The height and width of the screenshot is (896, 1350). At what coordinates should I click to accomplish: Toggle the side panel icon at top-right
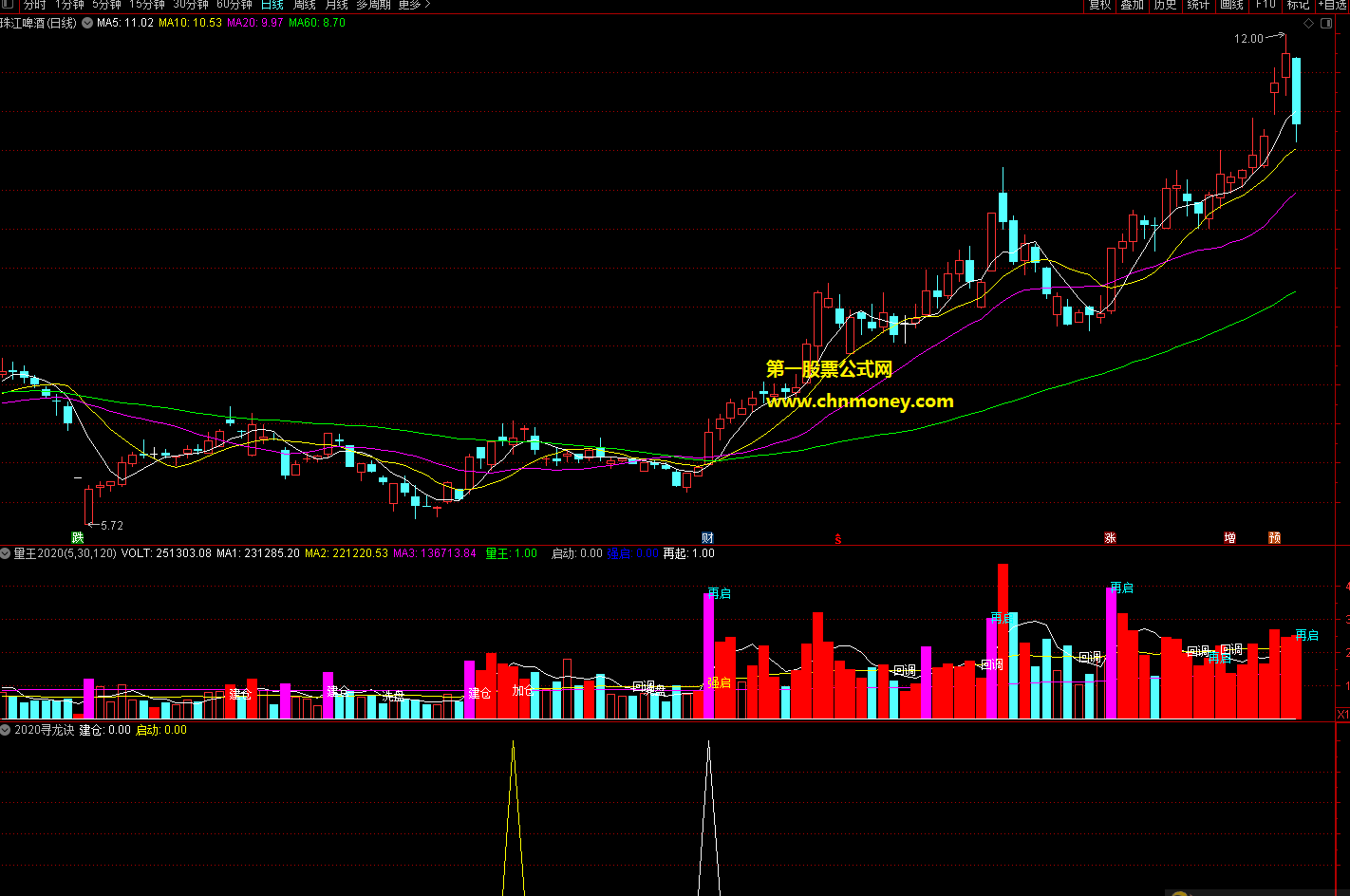[x=1325, y=23]
